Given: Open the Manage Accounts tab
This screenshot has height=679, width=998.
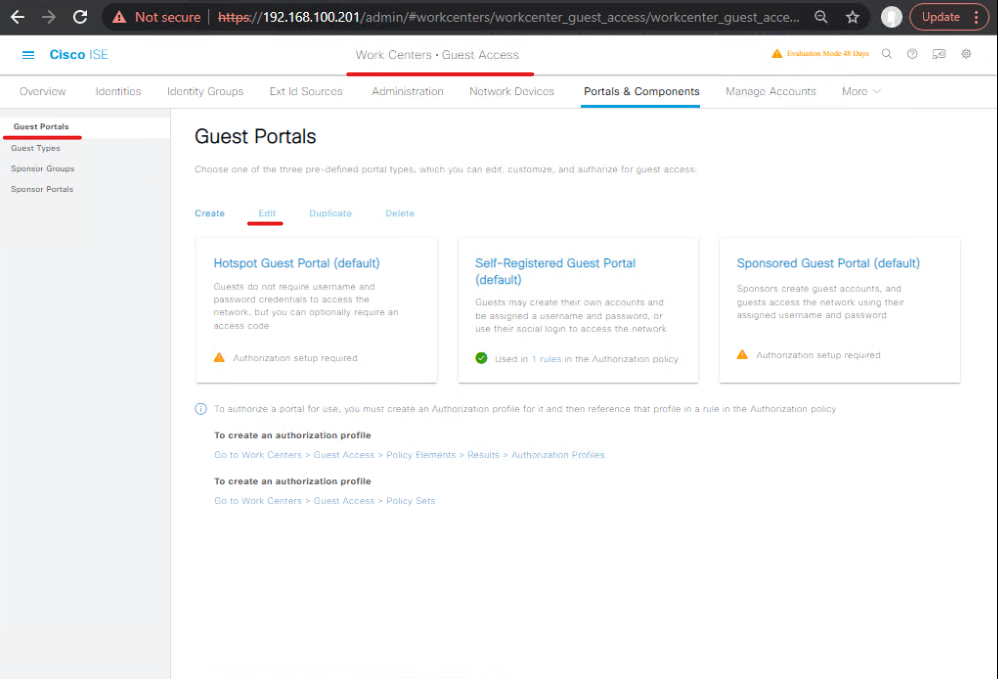Looking at the screenshot, I should tap(771, 92).
